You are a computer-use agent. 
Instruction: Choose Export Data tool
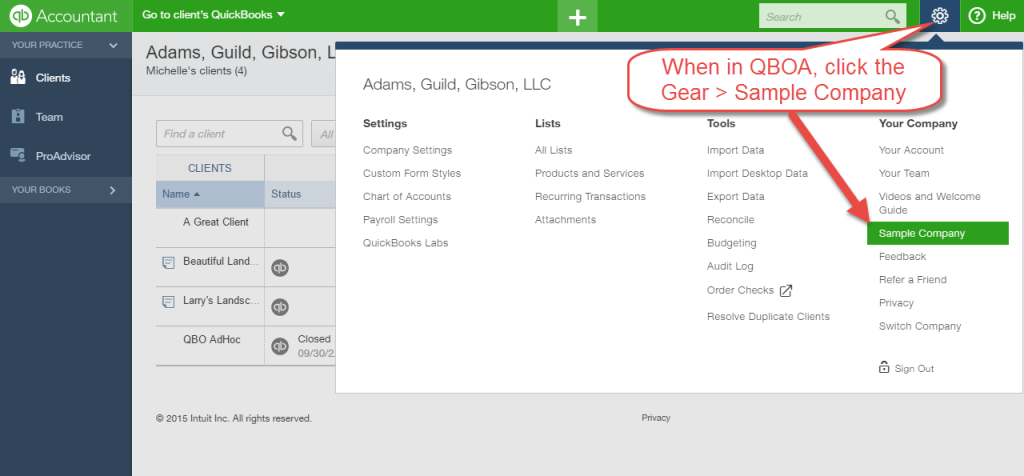coord(736,197)
